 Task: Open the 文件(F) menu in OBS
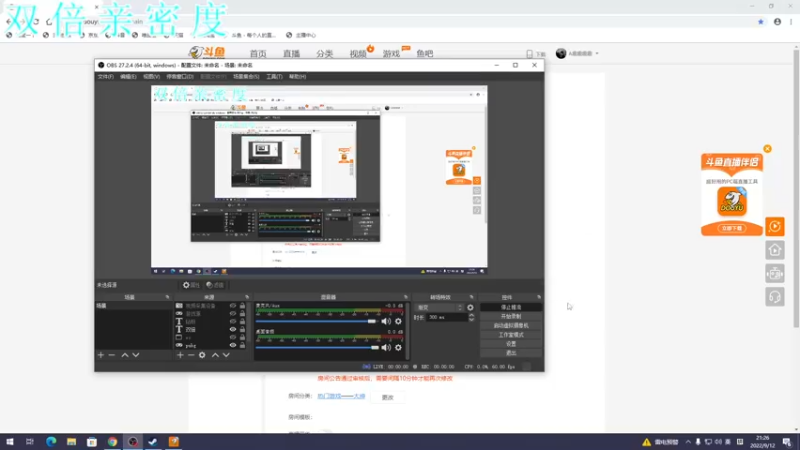pos(106,77)
